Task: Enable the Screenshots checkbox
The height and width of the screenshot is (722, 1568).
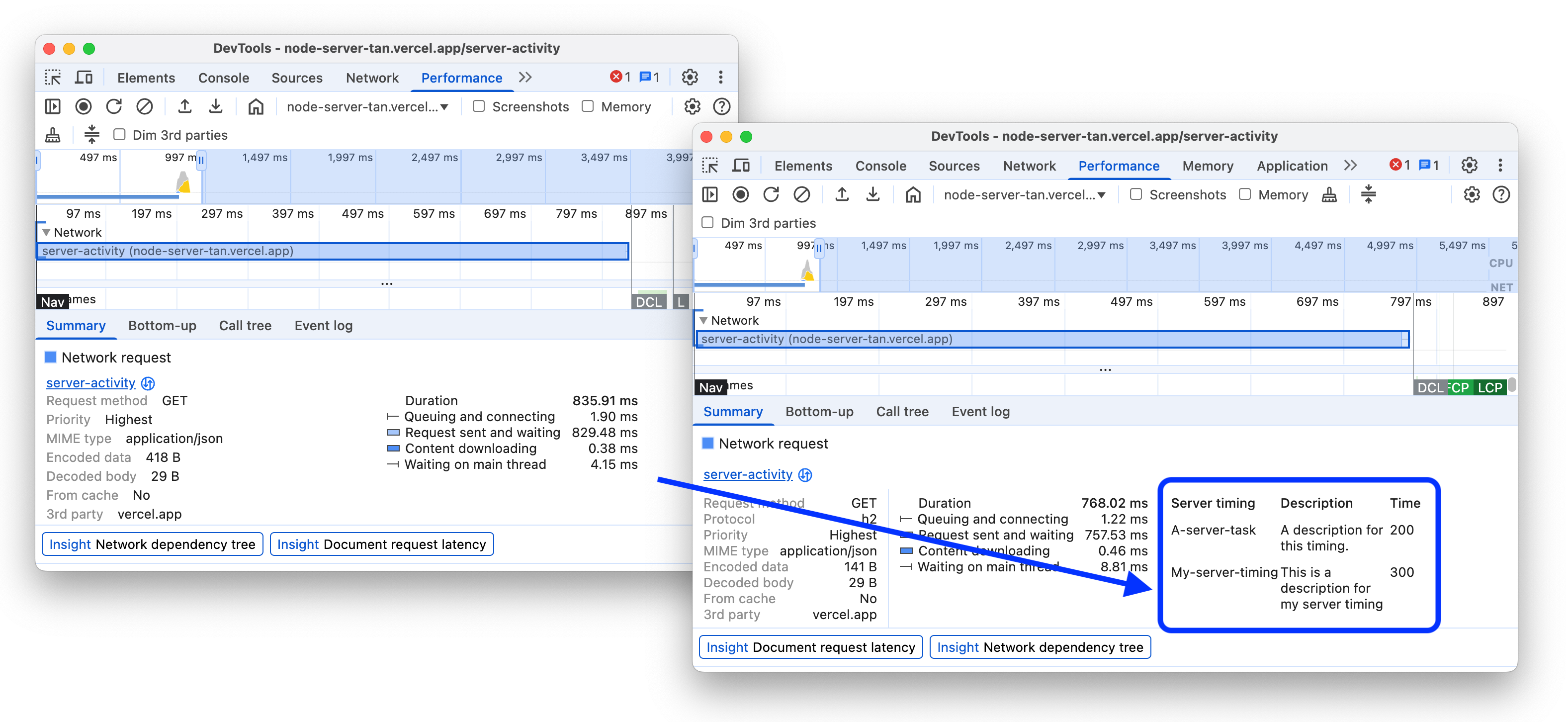Action: coord(1136,195)
